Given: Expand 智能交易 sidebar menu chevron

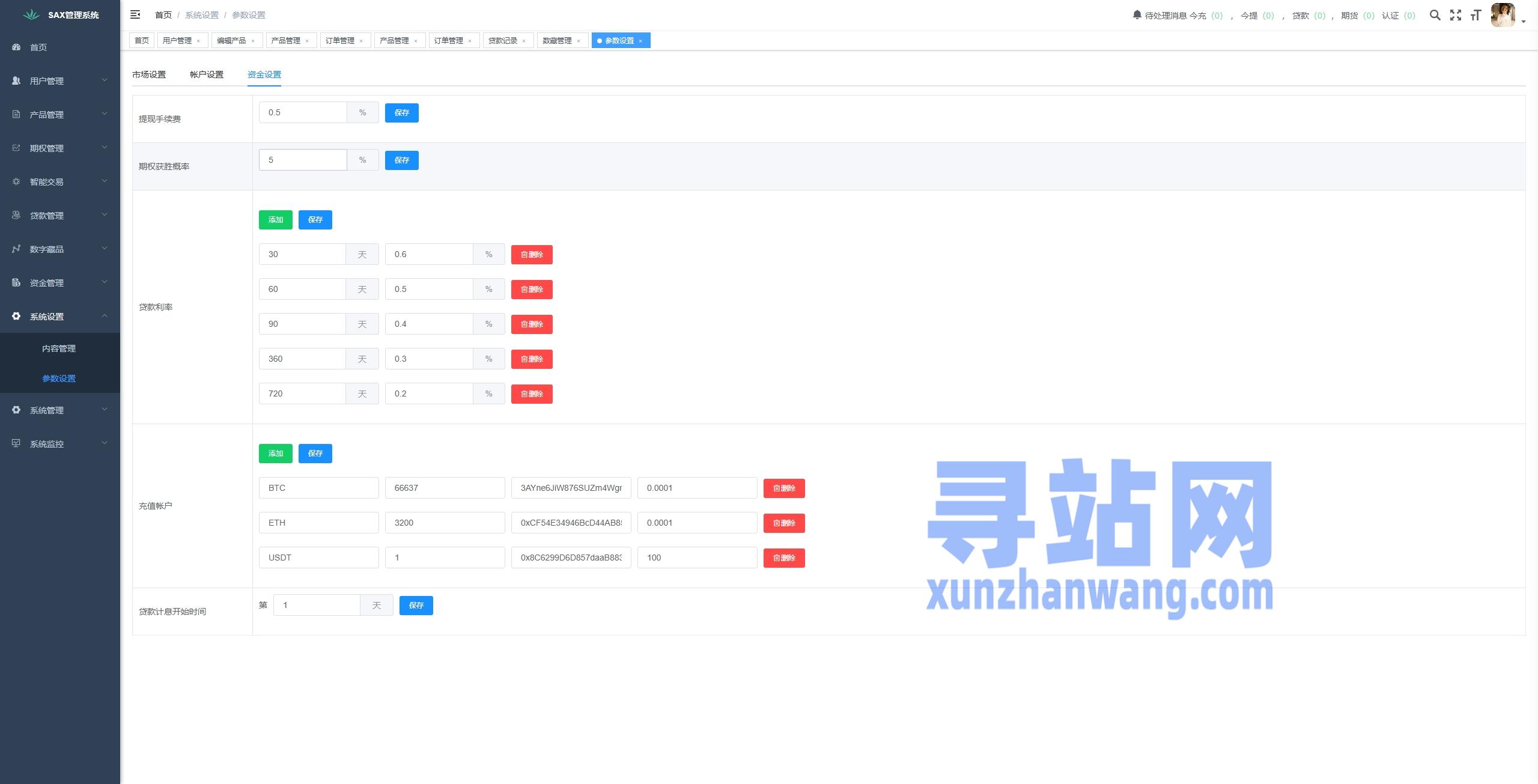Looking at the screenshot, I should pyautogui.click(x=105, y=181).
